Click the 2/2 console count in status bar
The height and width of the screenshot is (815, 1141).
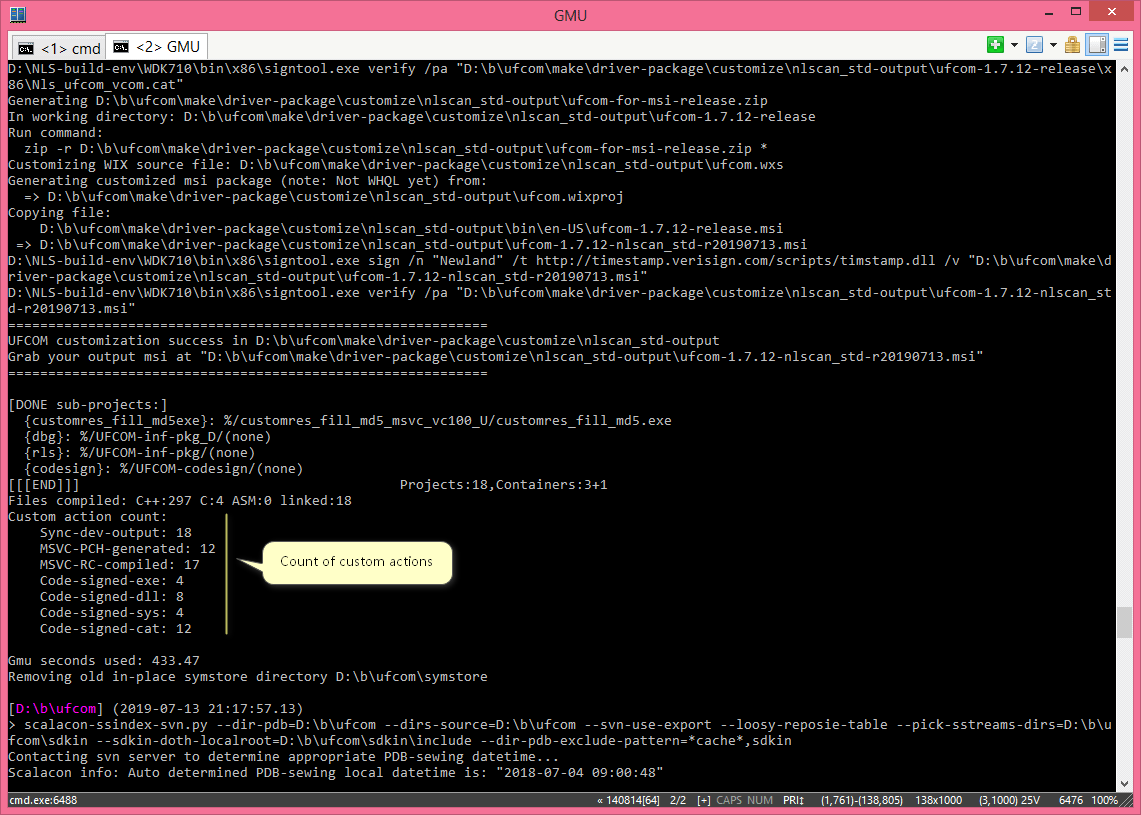coord(677,800)
